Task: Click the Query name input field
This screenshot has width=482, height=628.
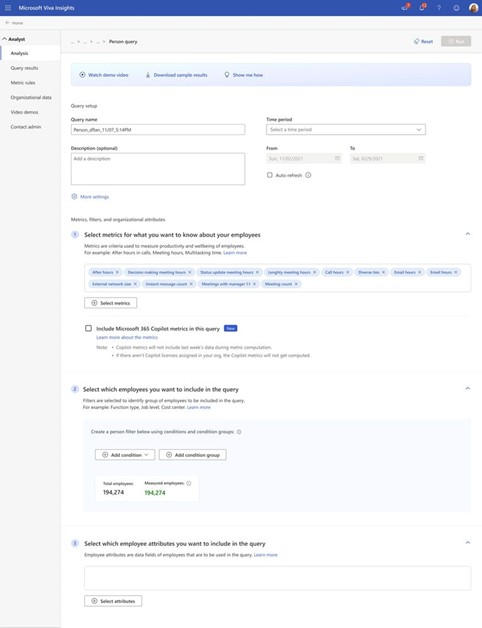Action: 158,130
